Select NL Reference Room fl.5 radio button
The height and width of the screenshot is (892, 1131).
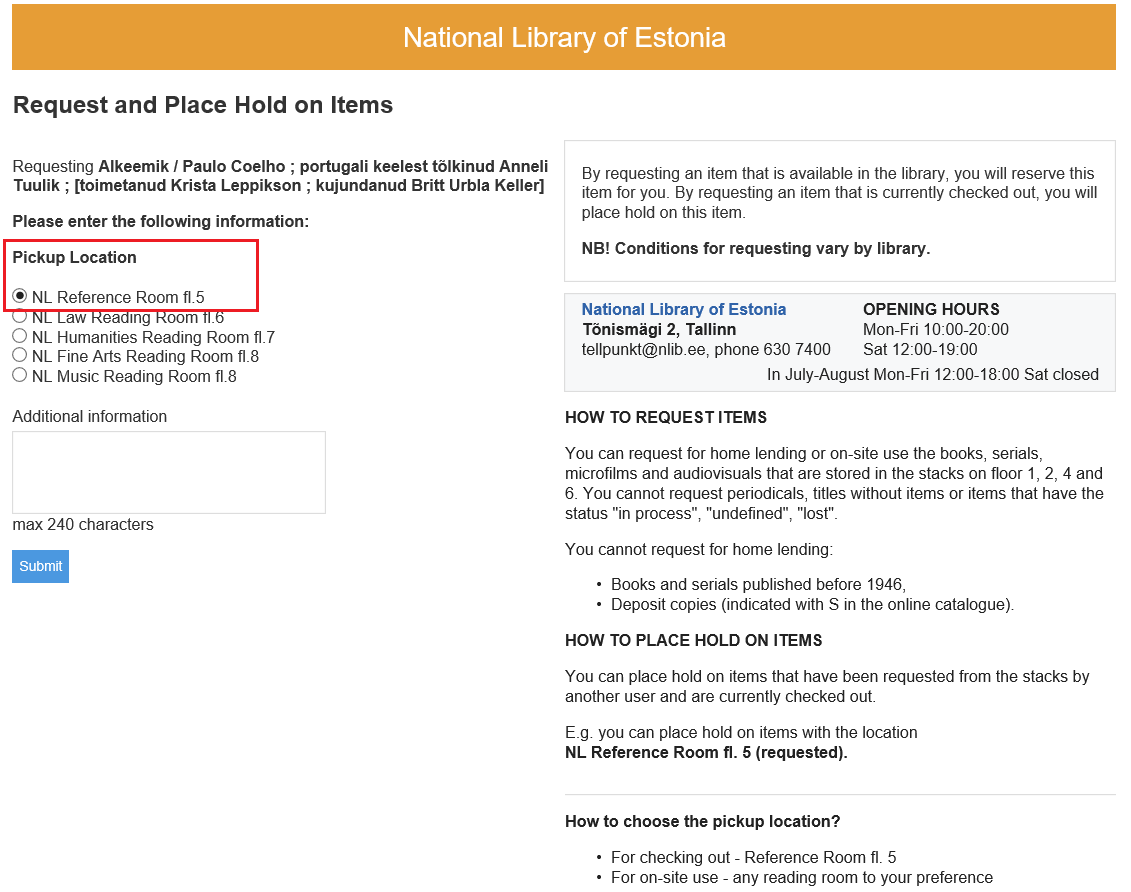[x=19, y=296]
